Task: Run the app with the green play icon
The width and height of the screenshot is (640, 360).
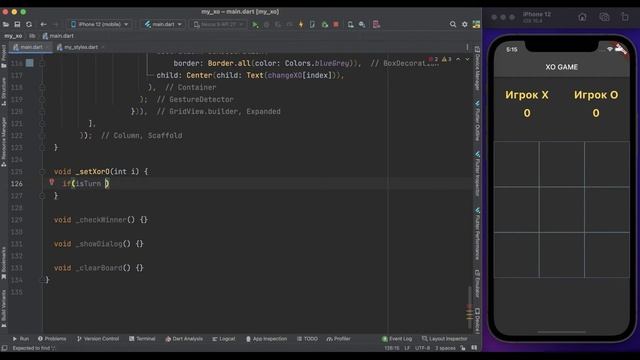Action: click(255, 24)
